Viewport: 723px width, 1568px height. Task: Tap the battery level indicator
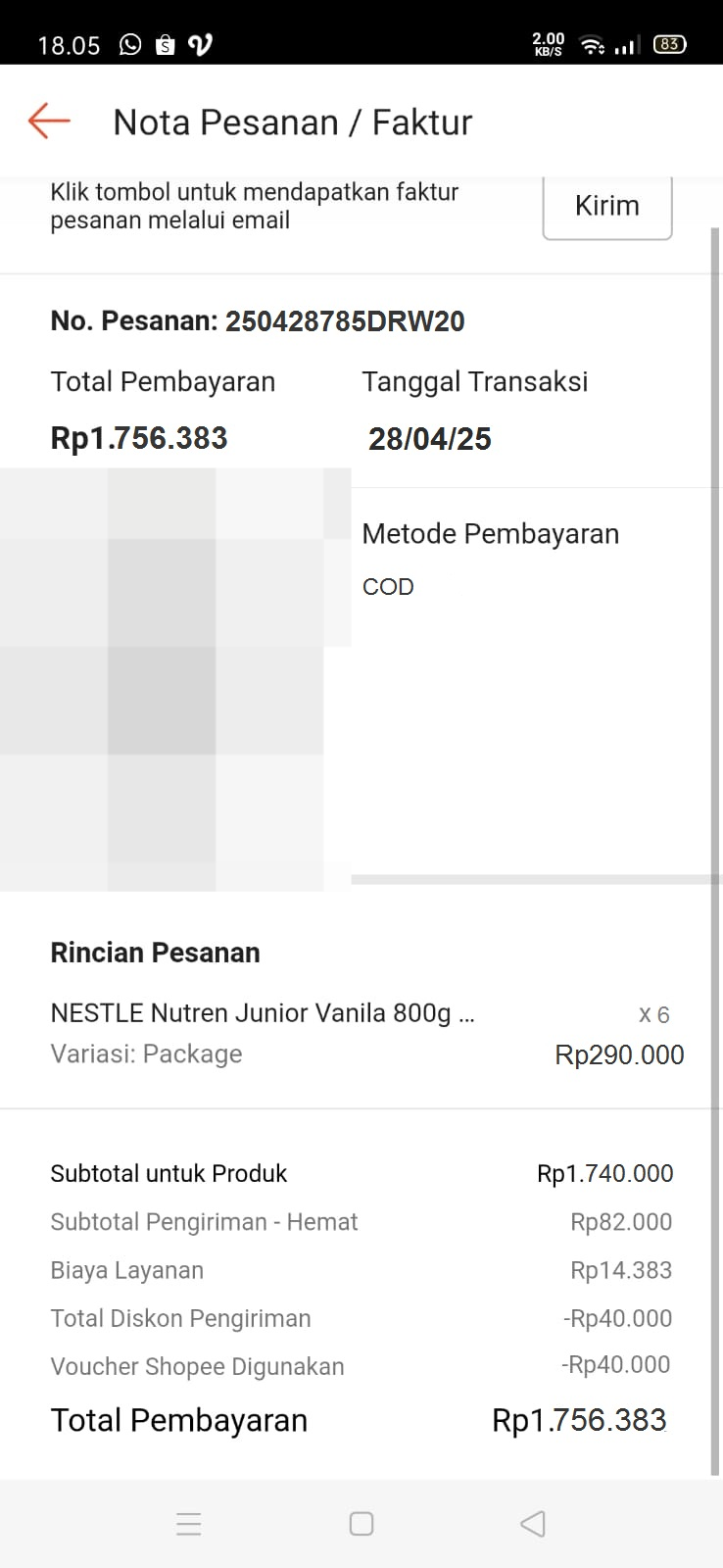coord(669,44)
